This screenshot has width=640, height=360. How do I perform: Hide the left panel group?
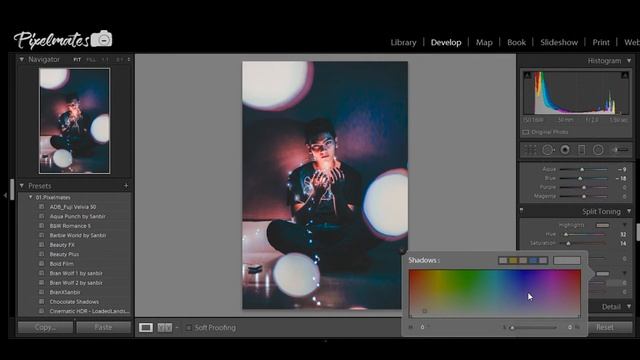pyautogui.click(x=5, y=196)
